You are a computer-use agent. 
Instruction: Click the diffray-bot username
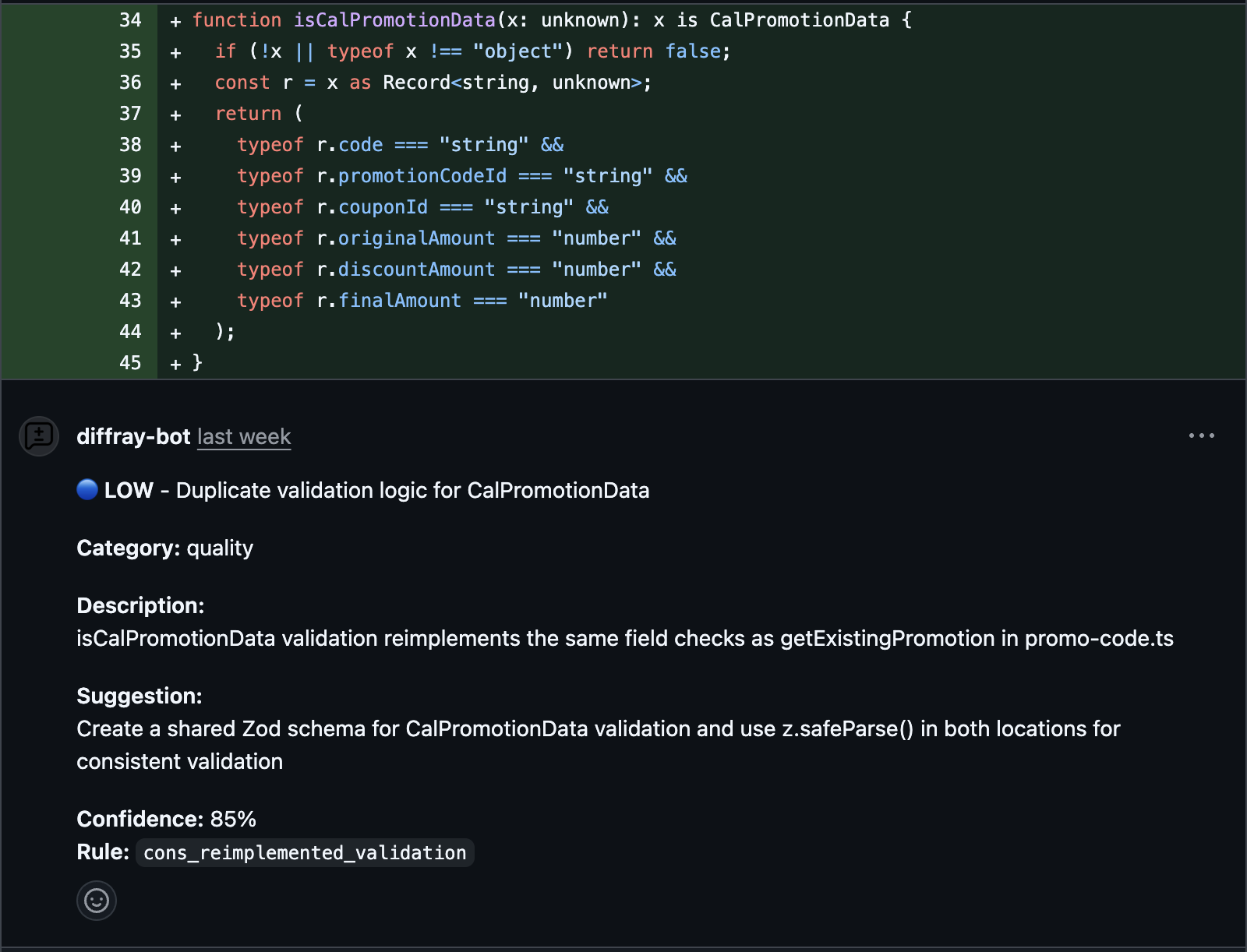(134, 437)
